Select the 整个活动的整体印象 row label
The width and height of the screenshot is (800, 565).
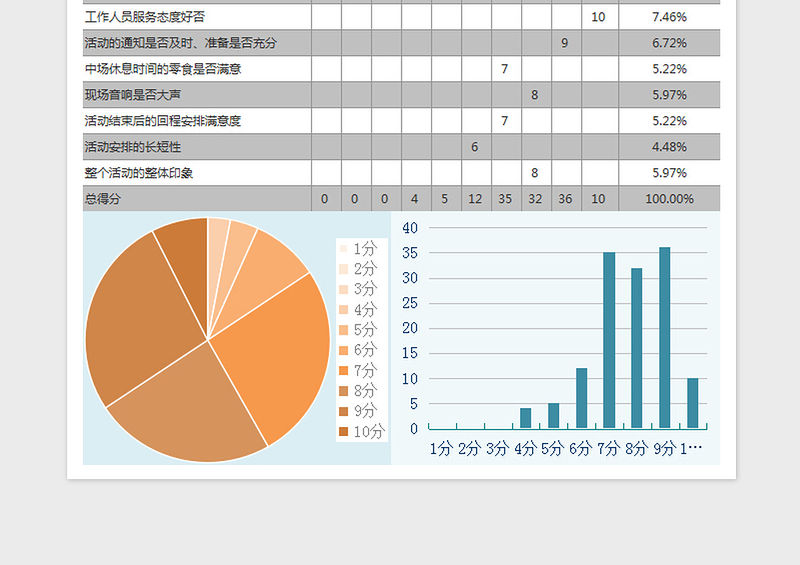pos(139,173)
